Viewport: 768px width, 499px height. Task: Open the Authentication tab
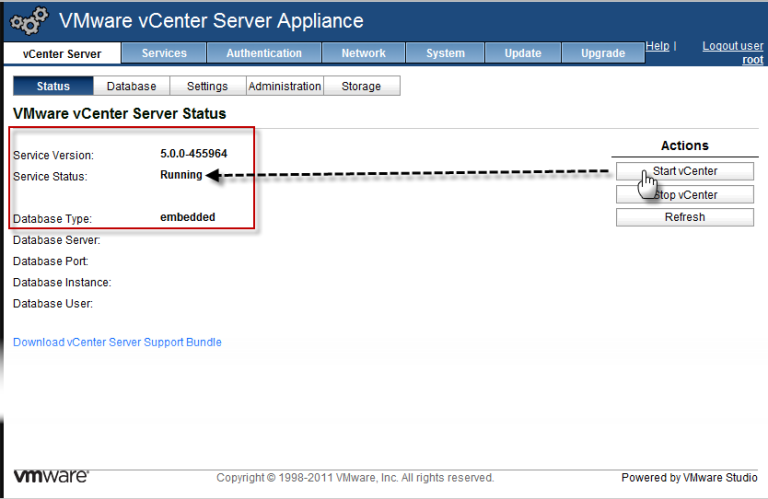click(x=264, y=53)
